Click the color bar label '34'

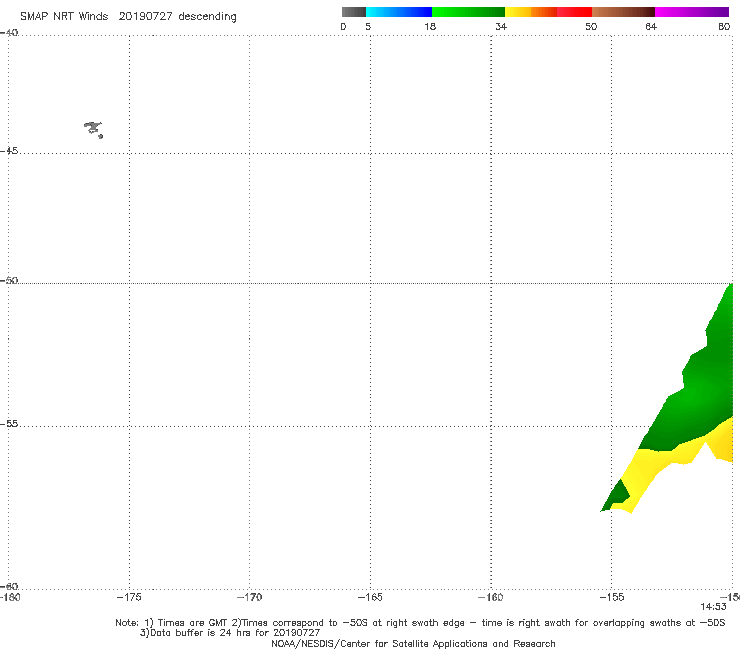pyautogui.click(x=501, y=26)
